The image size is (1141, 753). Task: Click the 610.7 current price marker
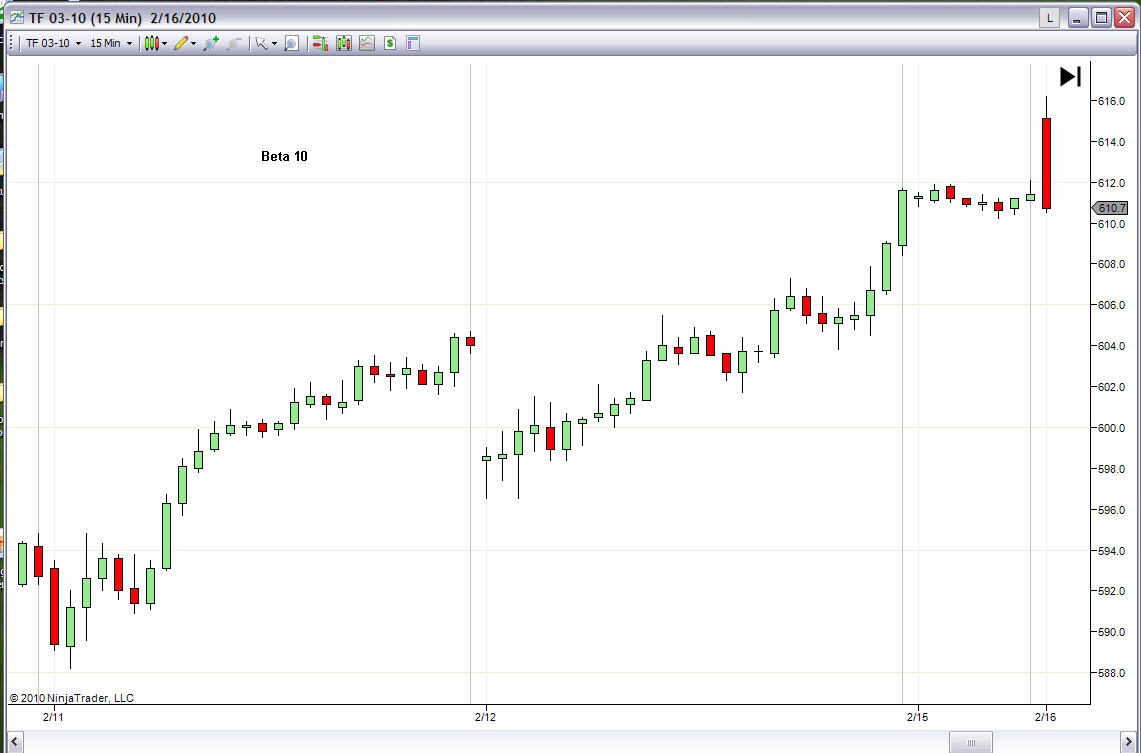pos(1110,208)
